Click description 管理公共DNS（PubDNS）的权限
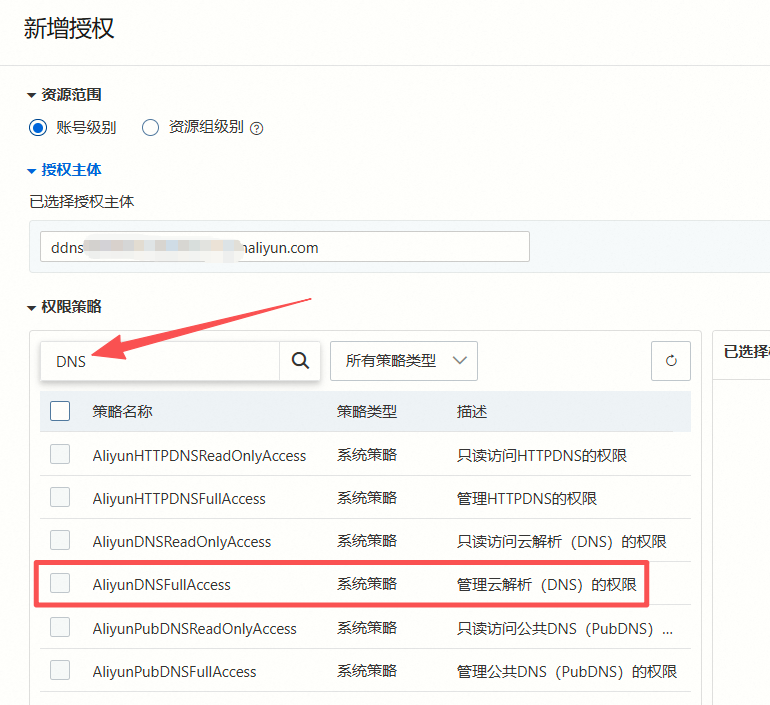This screenshot has width=770, height=705. tap(567, 671)
